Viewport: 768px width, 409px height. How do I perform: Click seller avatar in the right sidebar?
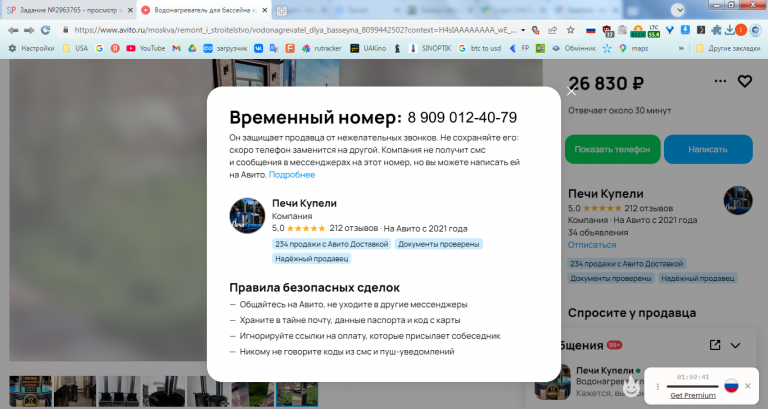click(x=738, y=200)
